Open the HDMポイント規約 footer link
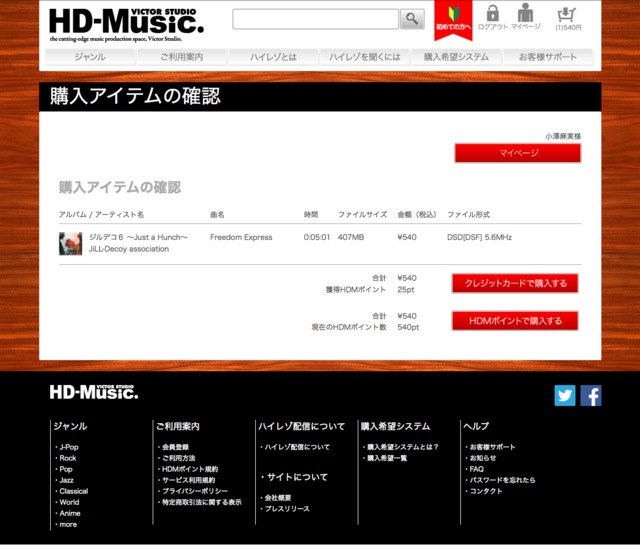This screenshot has width=640, height=545. pyautogui.click(x=190, y=469)
